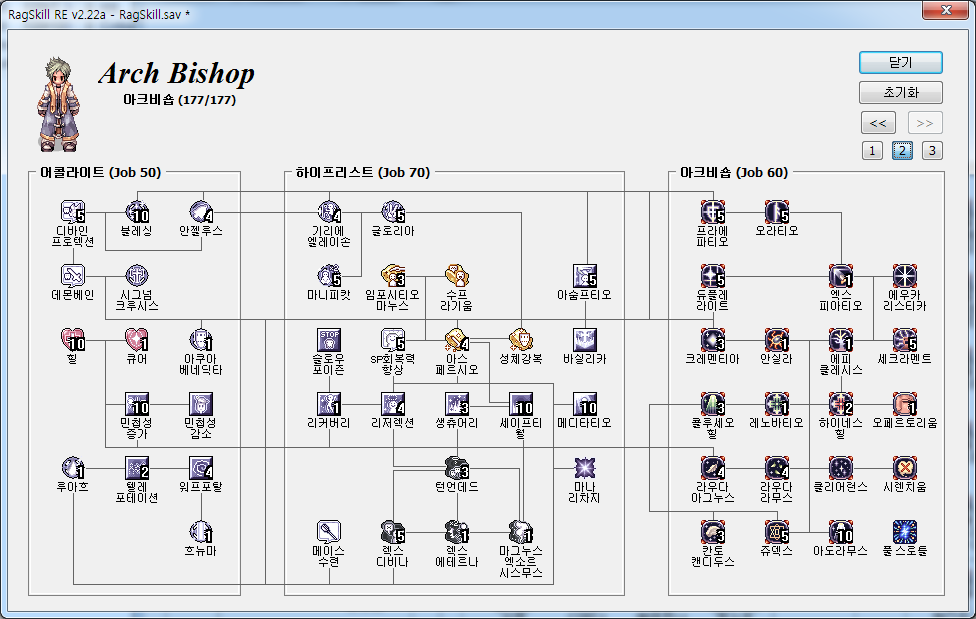
Task: Click the 글로리아 skill icon
Action: pyautogui.click(x=393, y=212)
